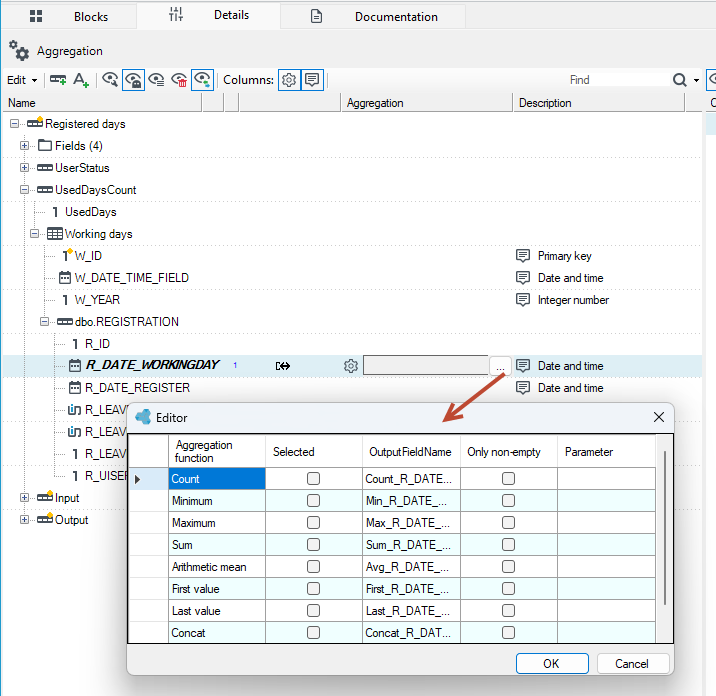716x696 pixels.
Task: Enable Only non-empty for Last value
Action: click(508, 611)
